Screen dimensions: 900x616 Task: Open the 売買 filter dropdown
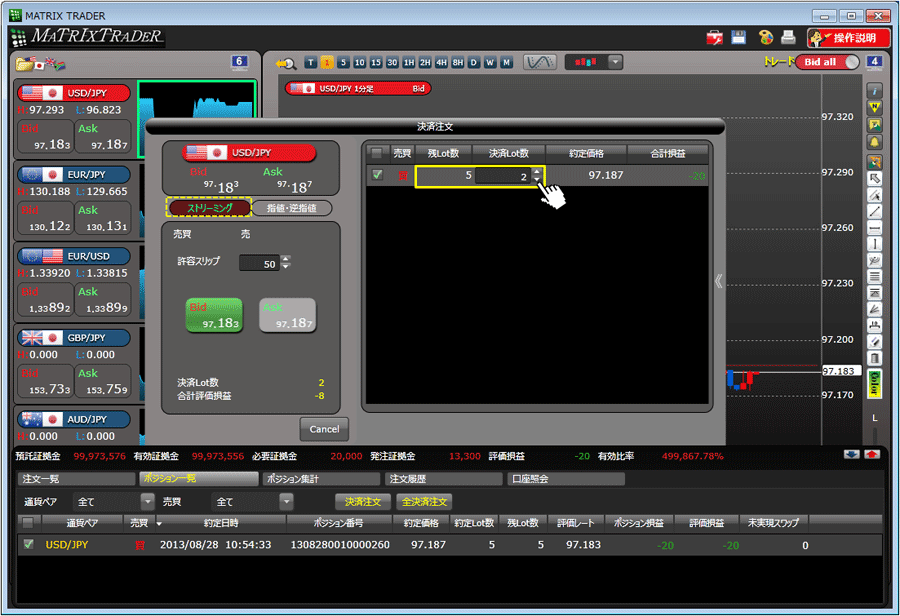[x=286, y=502]
